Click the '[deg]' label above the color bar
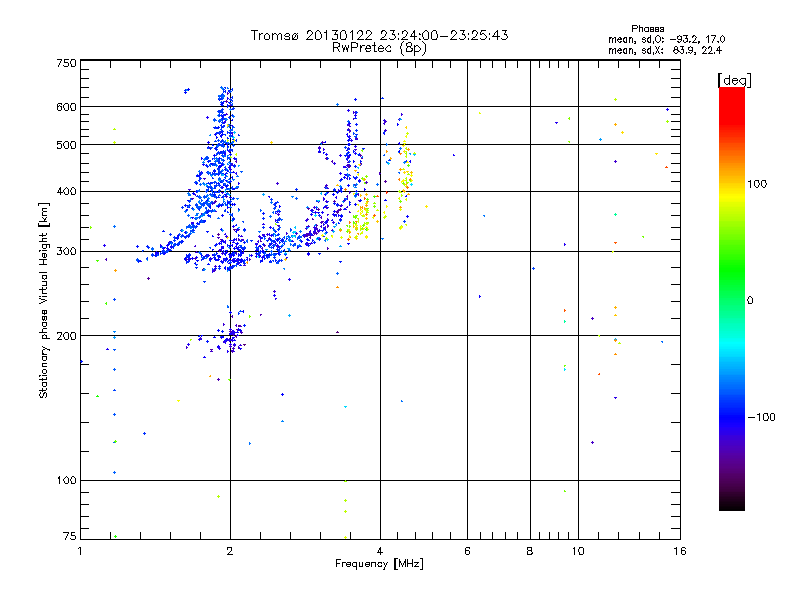 click(734, 80)
